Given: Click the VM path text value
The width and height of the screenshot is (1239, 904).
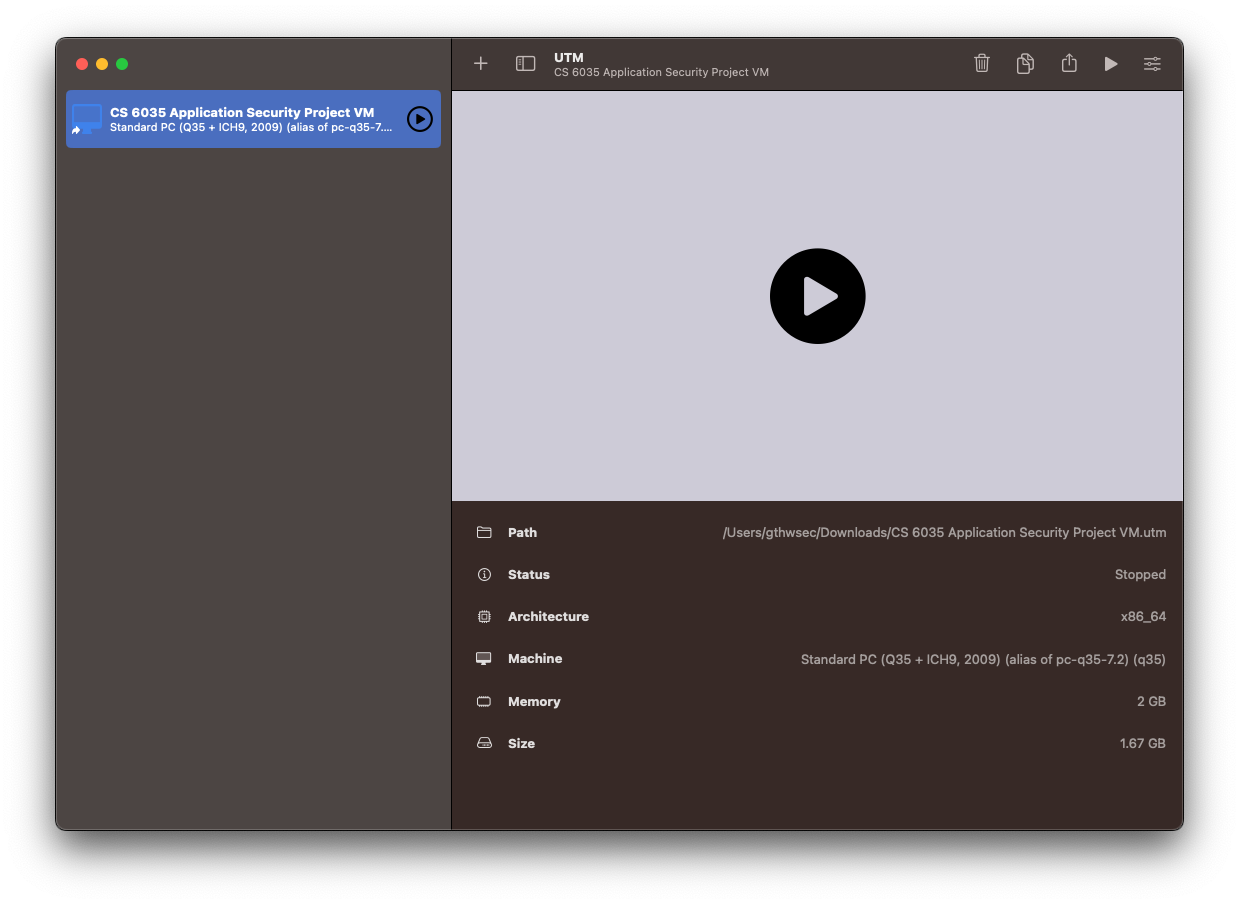Looking at the screenshot, I should (945, 532).
